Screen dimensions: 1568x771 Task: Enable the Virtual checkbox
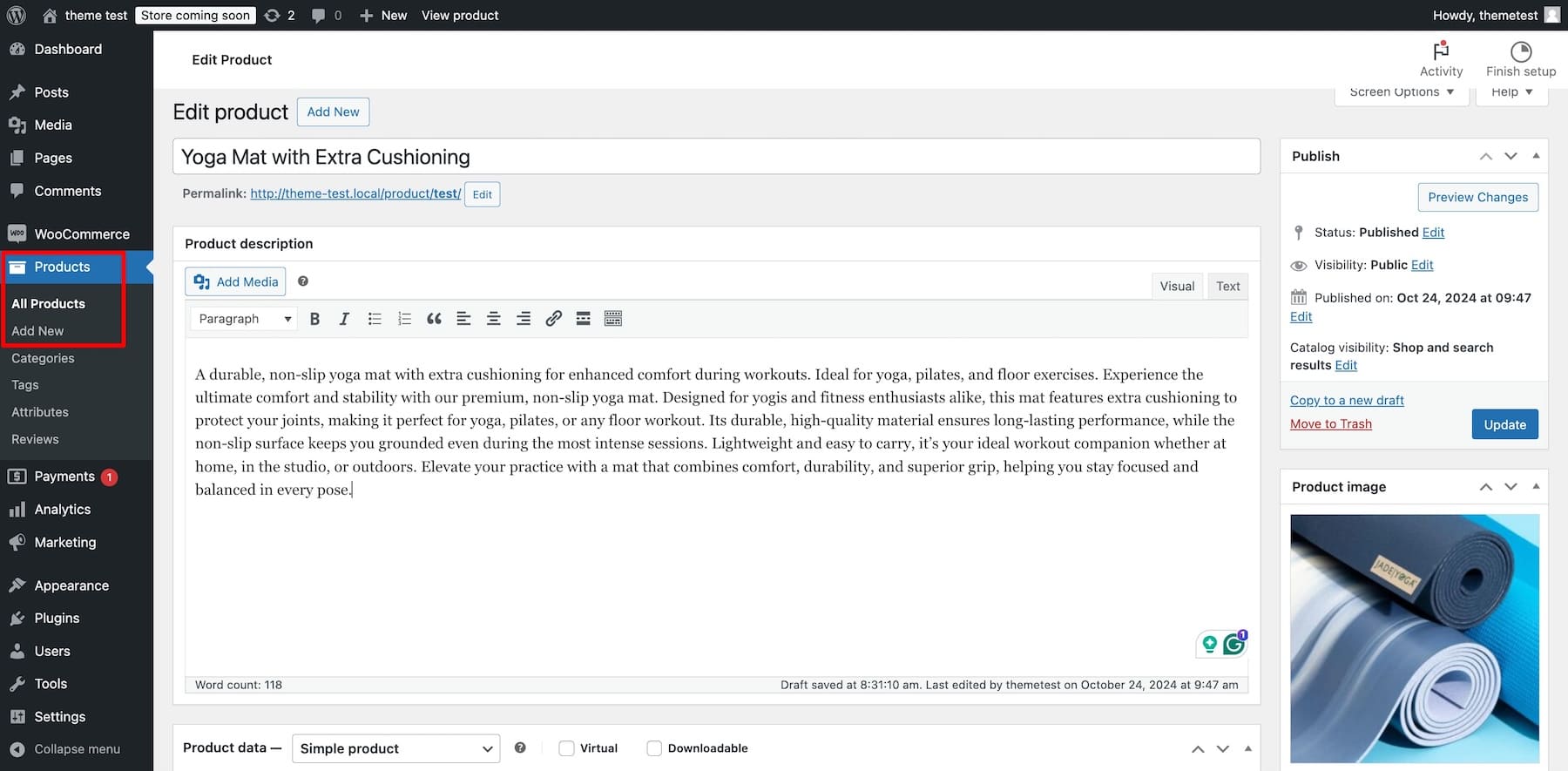566,748
